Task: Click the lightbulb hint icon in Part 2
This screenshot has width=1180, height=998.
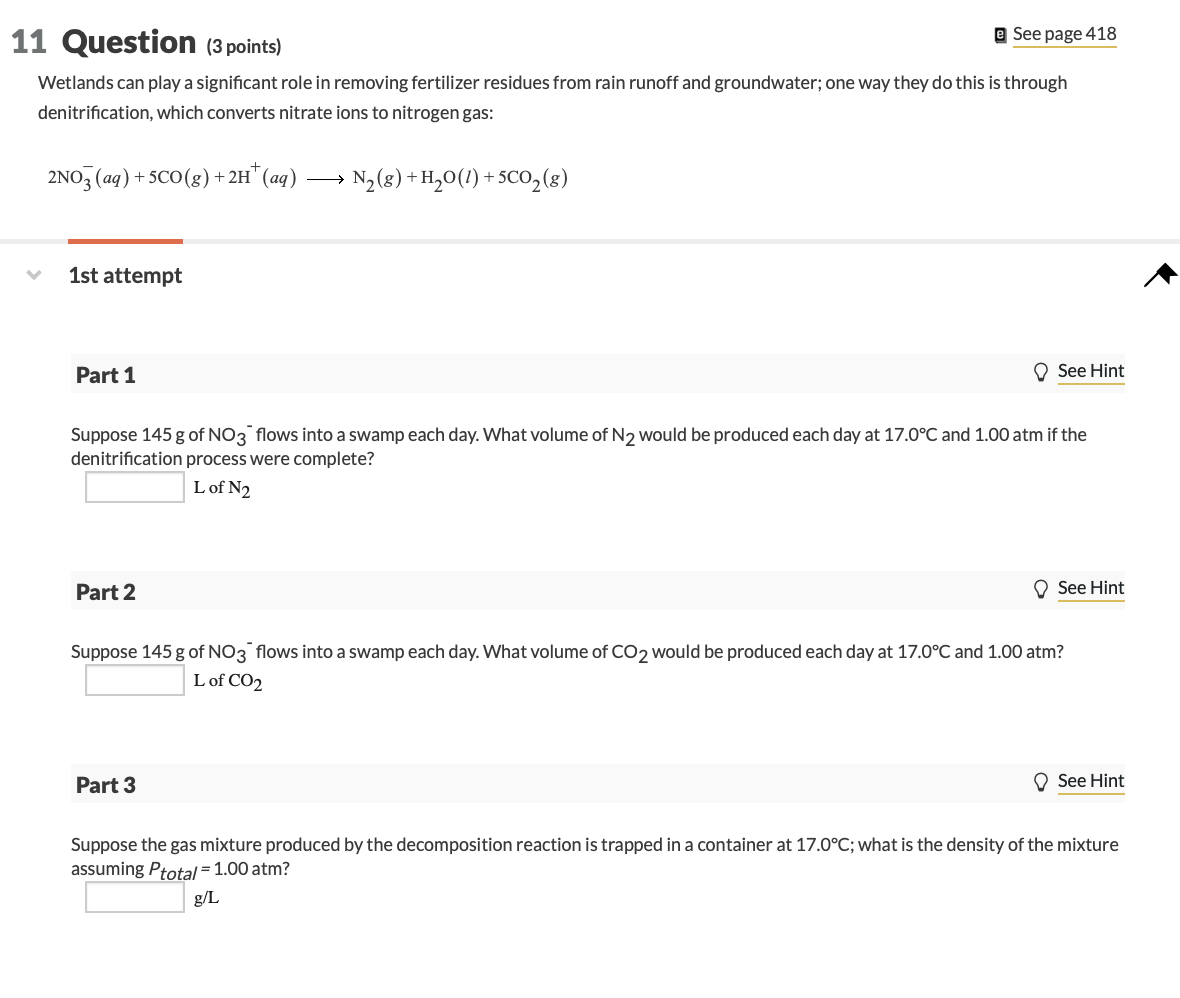Action: pyautogui.click(x=1041, y=588)
